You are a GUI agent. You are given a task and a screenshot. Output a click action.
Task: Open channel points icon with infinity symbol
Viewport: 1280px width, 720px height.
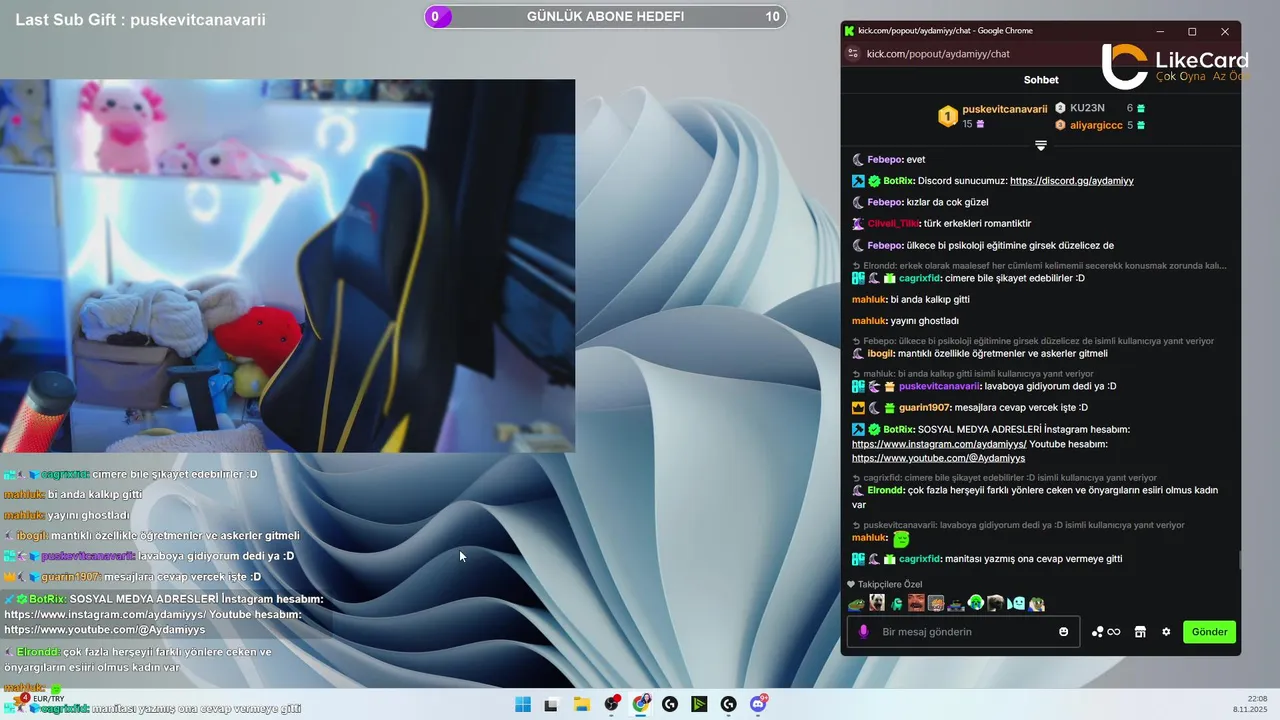click(x=1106, y=632)
